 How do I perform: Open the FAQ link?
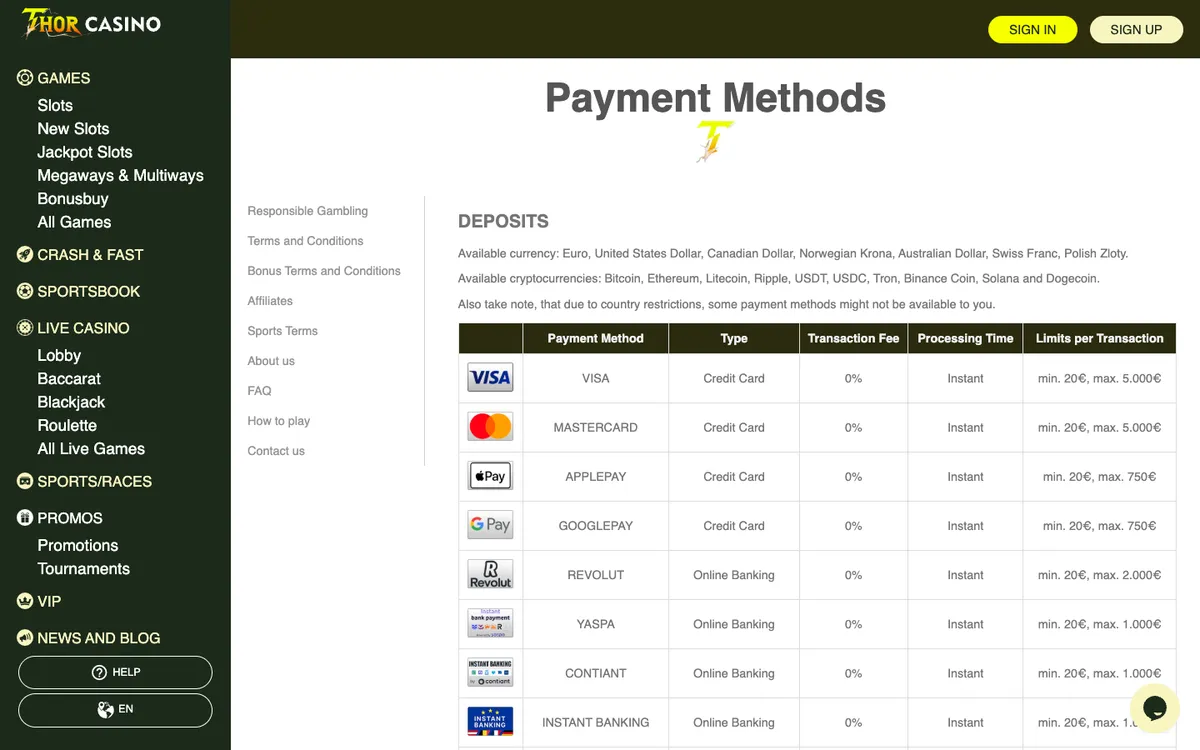pyautogui.click(x=260, y=391)
